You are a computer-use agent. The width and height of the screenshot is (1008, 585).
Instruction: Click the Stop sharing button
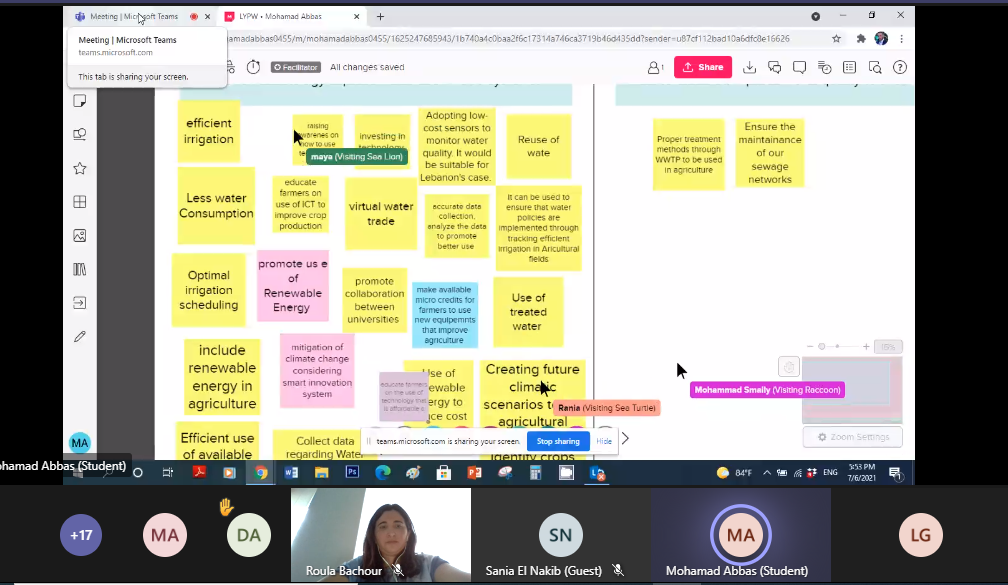click(558, 442)
